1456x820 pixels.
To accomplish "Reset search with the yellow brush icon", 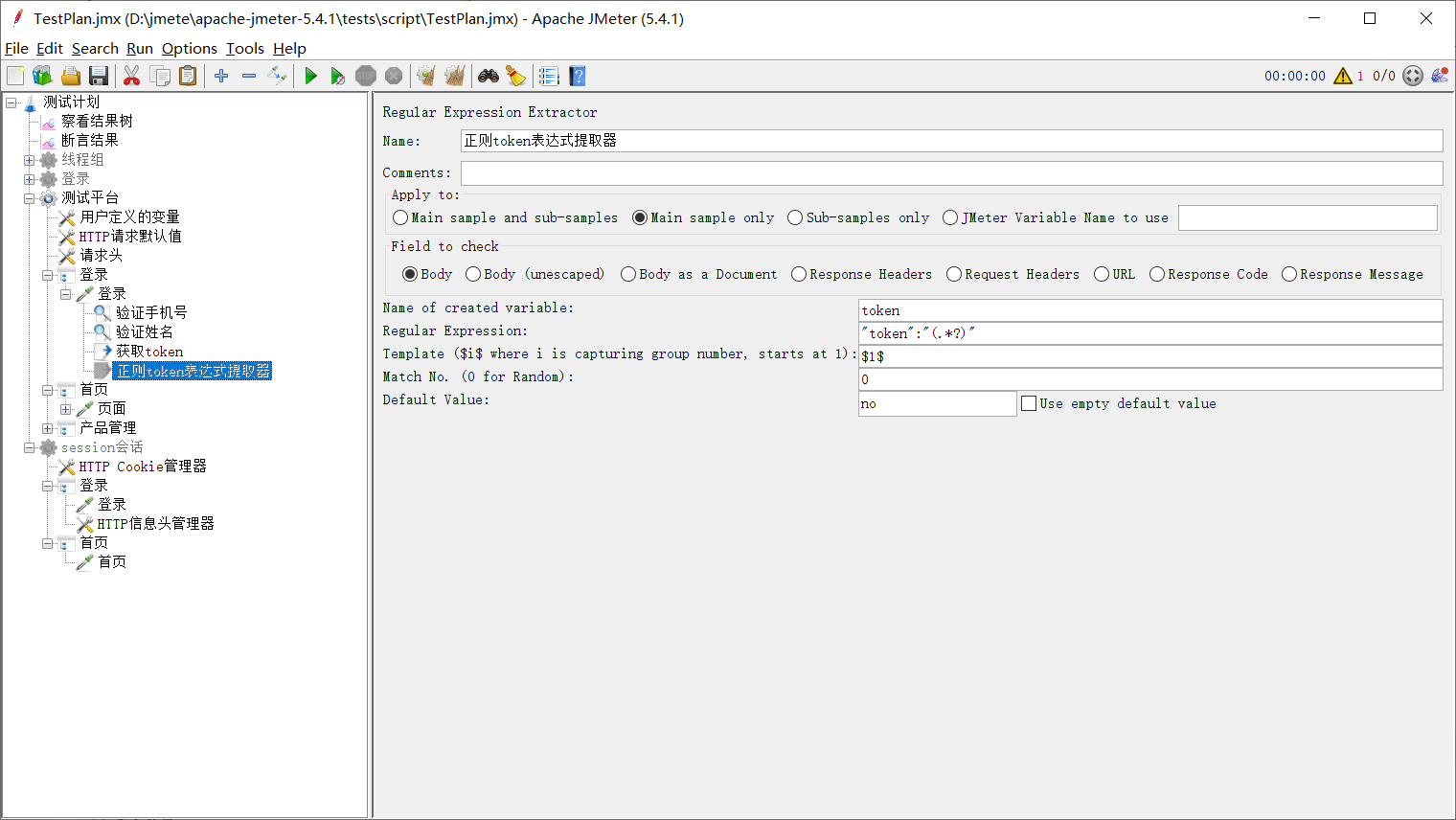I will (x=516, y=76).
